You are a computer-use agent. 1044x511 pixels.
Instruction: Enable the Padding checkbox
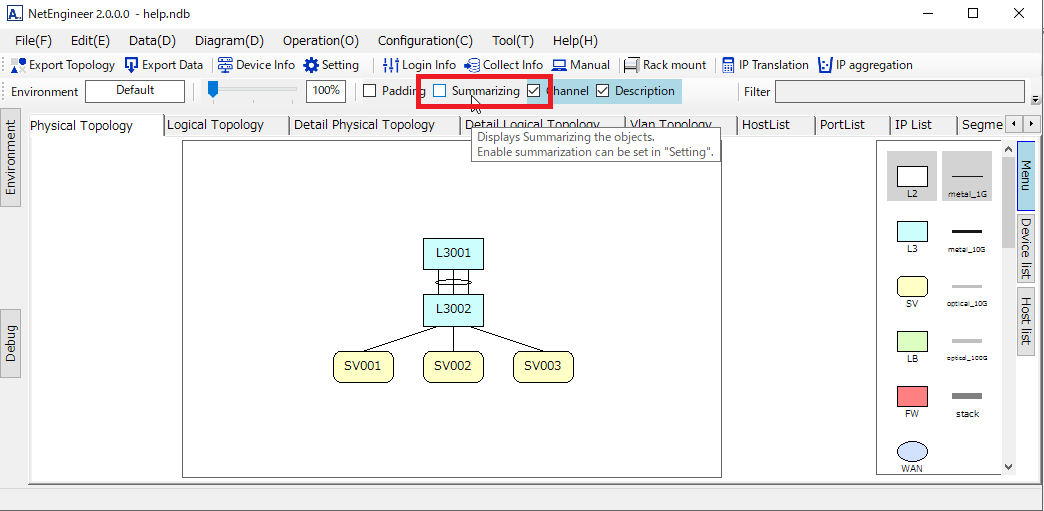click(x=370, y=91)
